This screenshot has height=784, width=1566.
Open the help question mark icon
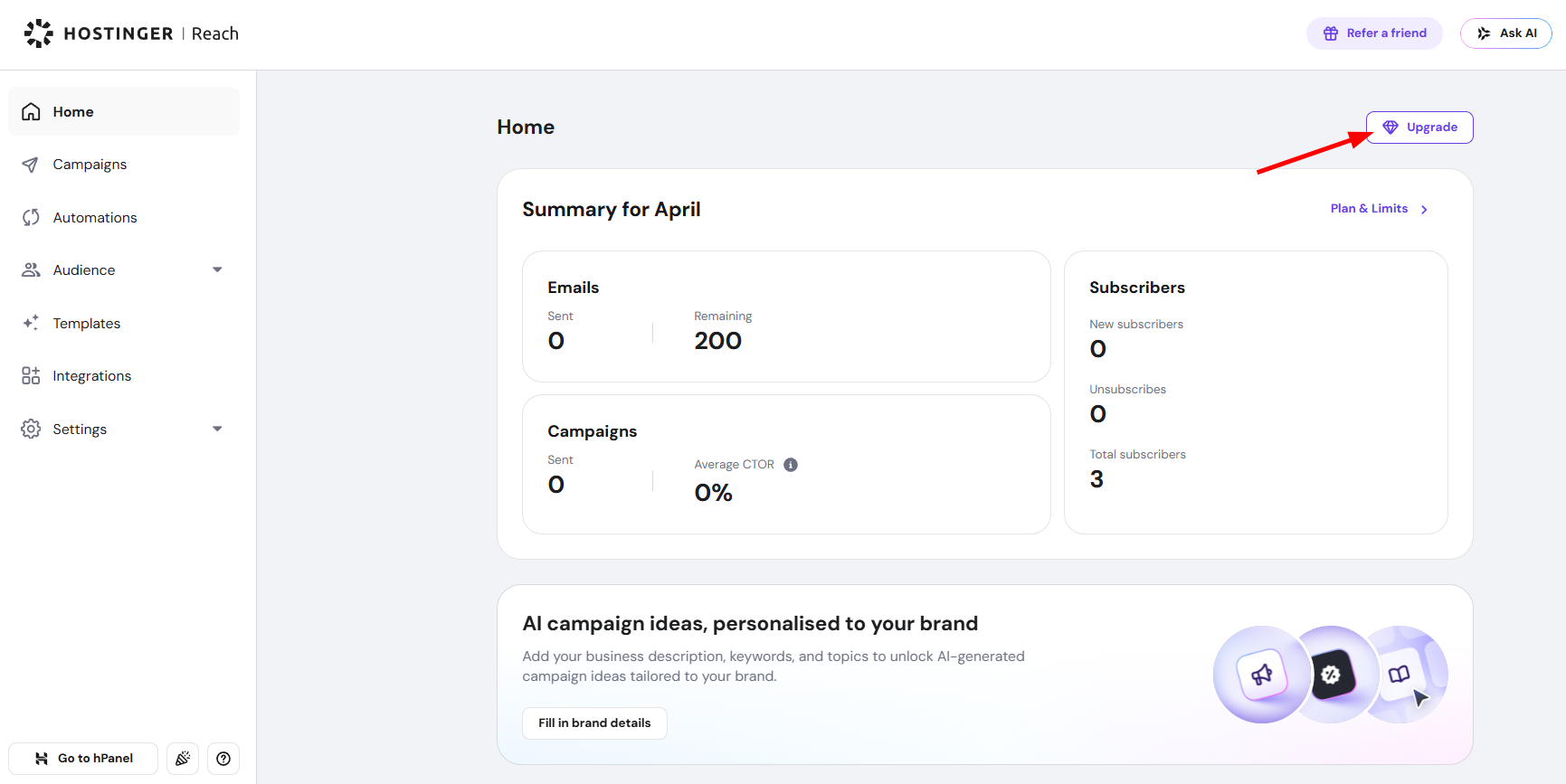[223, 759]
